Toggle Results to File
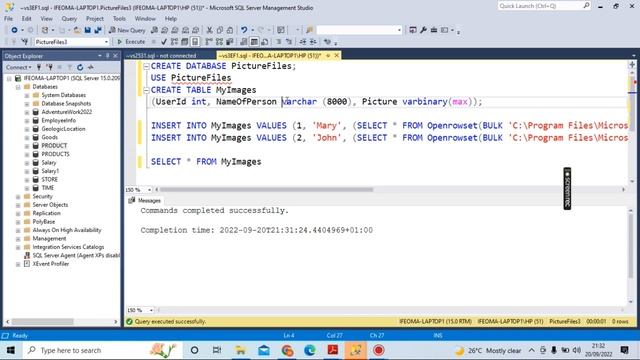The image size is (640, 360). coord(264,42)
